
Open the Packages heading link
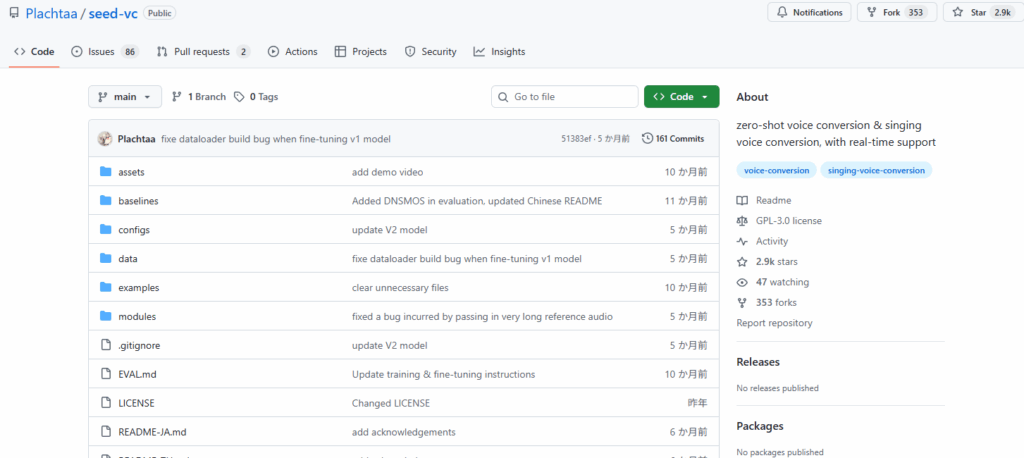760,426
